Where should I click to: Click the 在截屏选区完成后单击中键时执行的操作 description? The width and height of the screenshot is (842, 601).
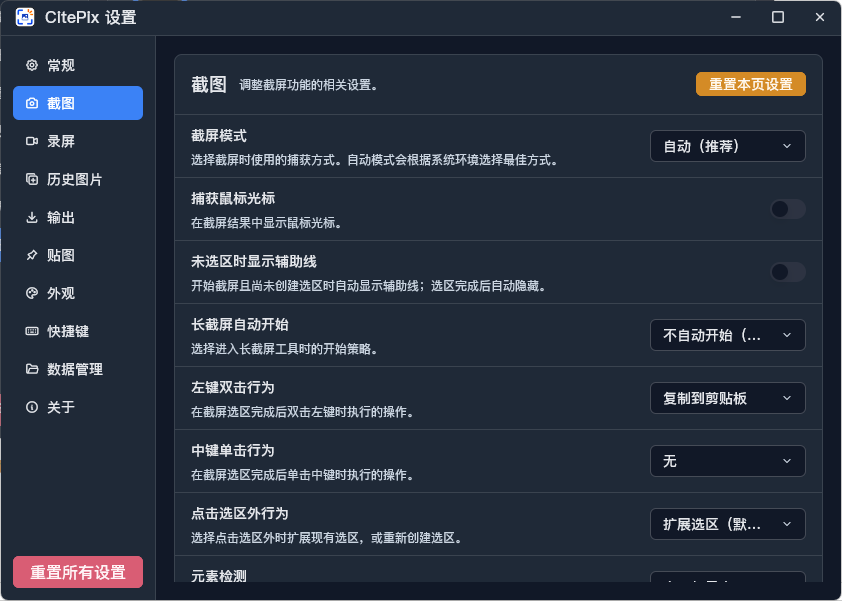pos(303,475)
